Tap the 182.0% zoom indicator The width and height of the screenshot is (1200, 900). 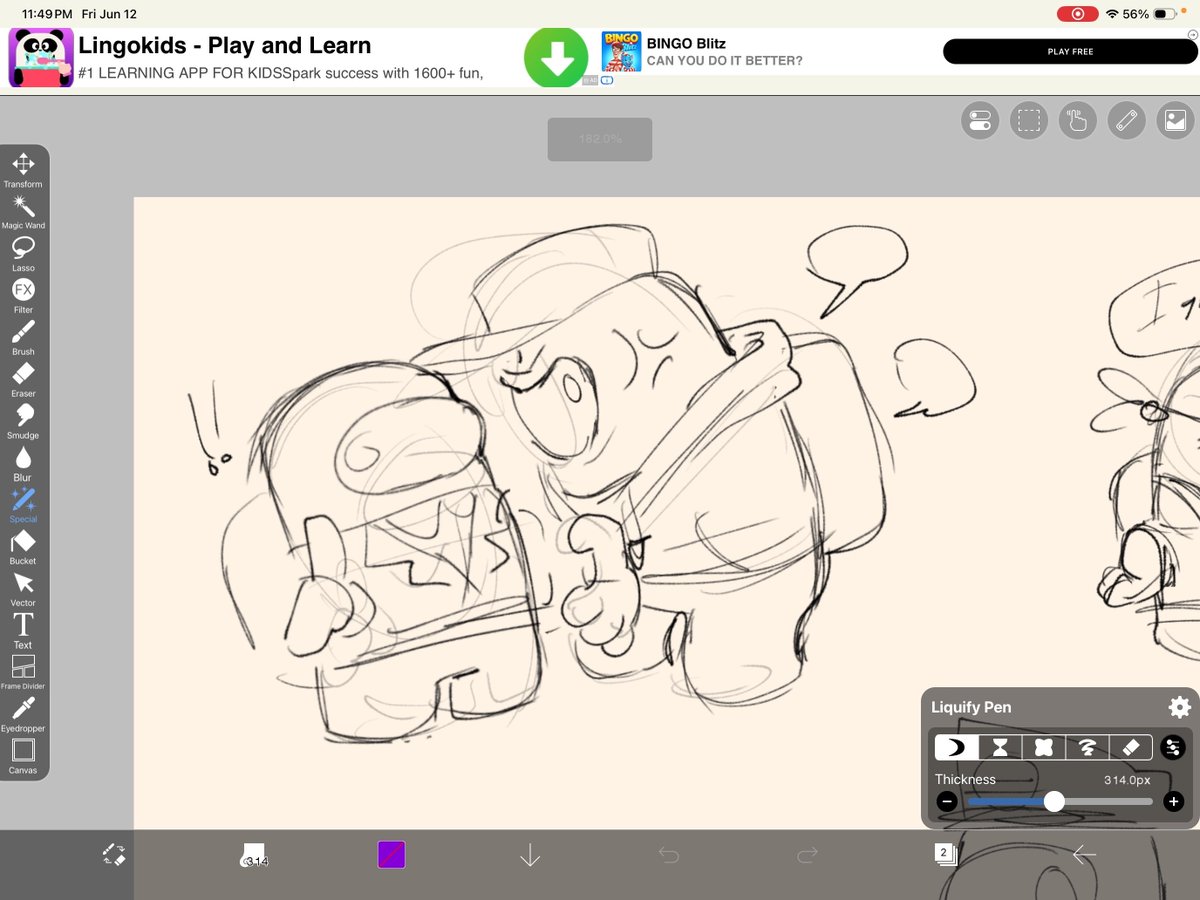coord(600,139)
